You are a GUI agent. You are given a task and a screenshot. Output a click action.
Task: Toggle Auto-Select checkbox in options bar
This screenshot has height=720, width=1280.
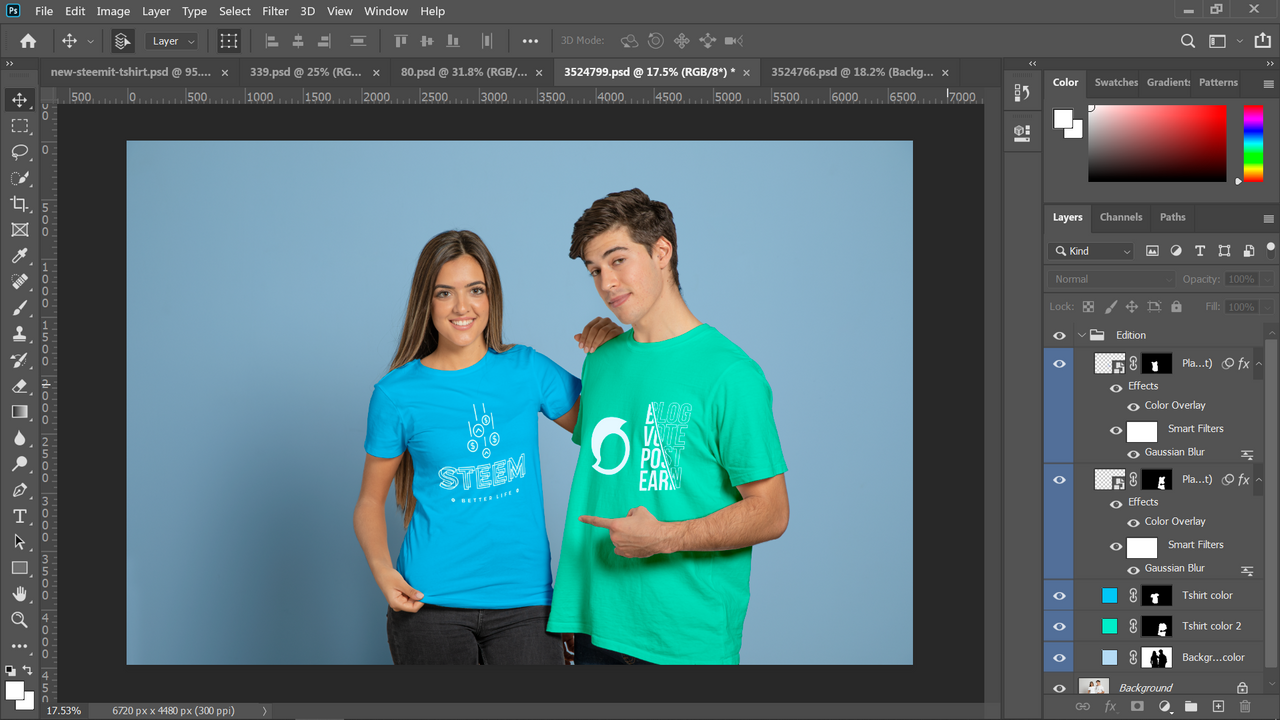click(122, 41)
